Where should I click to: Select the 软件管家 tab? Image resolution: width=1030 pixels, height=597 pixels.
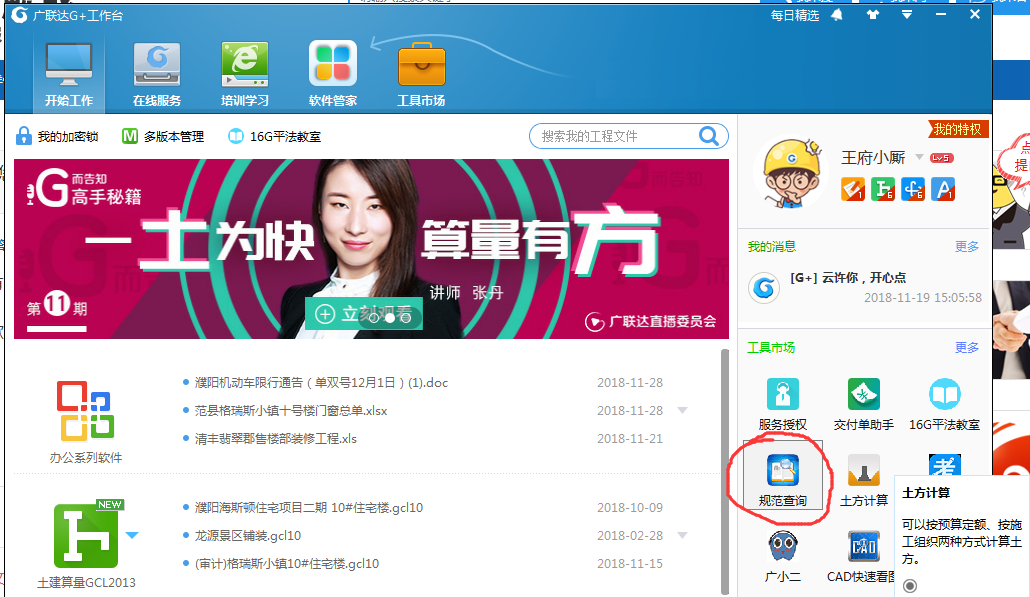tap(333, 75)
